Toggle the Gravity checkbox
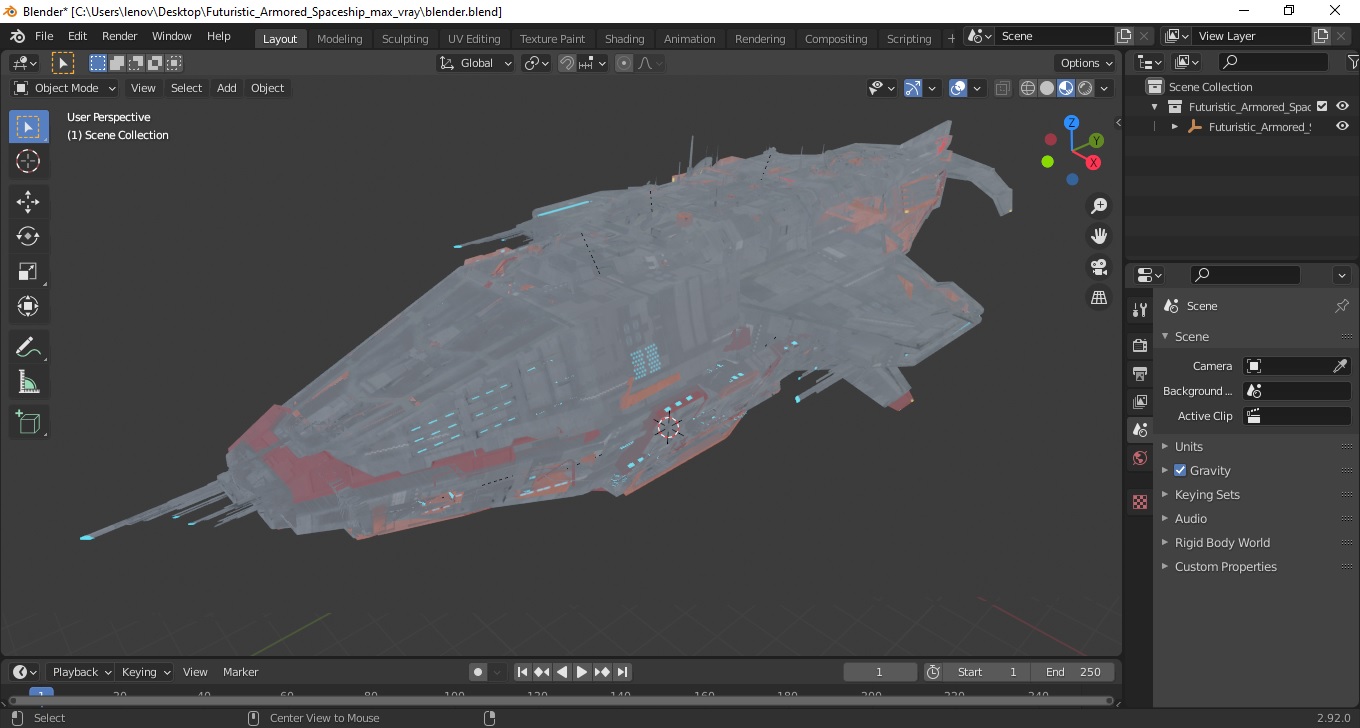This screenshot has height=728, width=1360. (x=1180, y=470)
